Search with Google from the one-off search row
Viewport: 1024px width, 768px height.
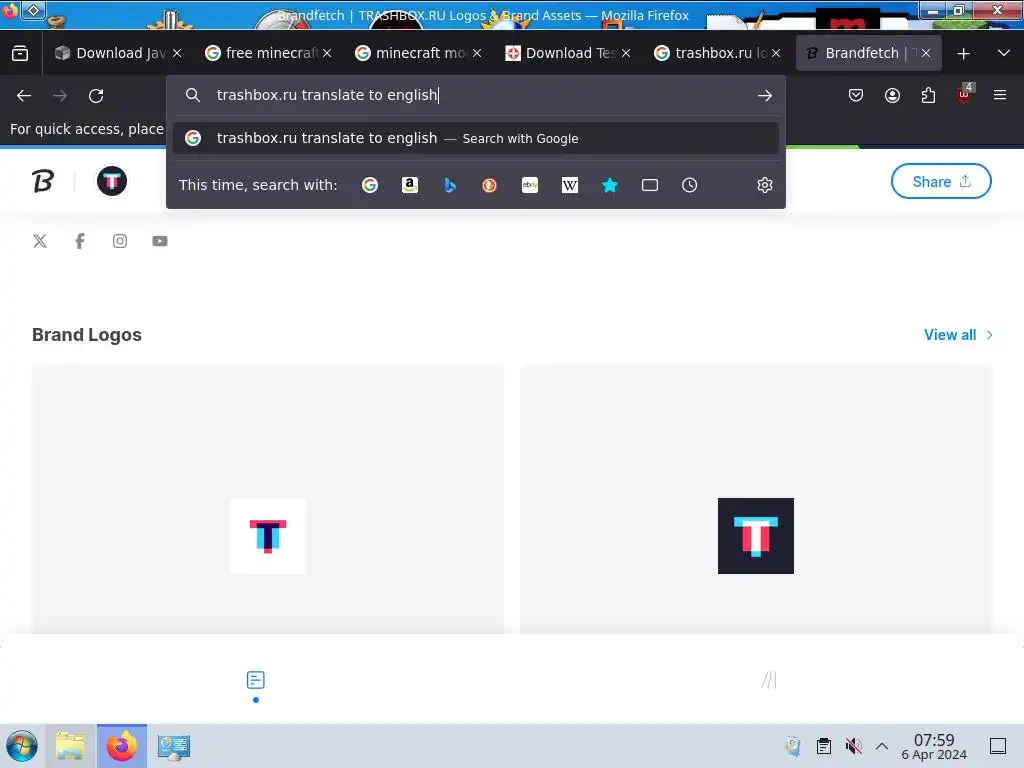(x=370, y=185)
